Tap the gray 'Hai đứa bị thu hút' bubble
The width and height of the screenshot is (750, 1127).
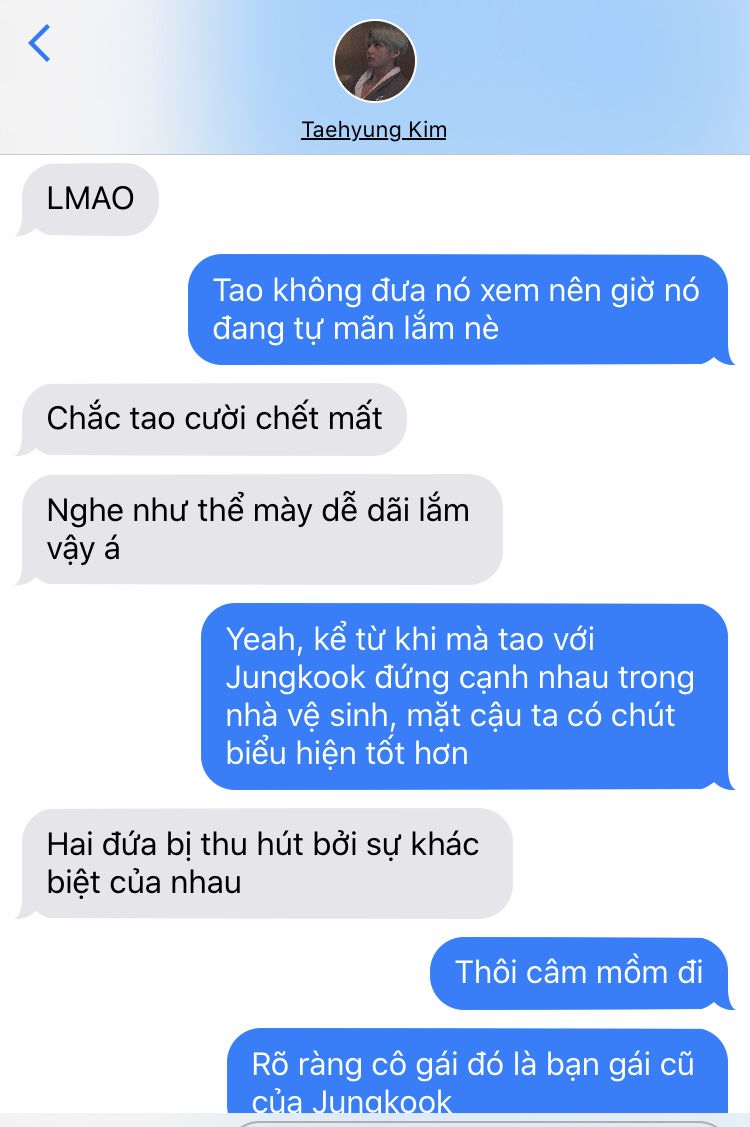(265, 863)
